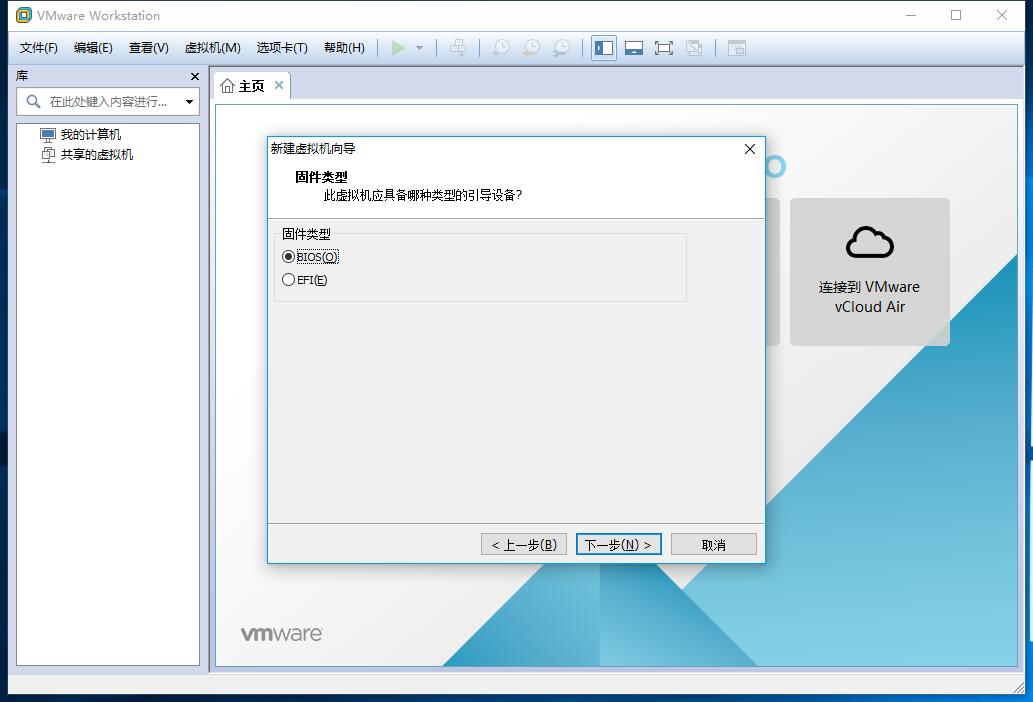Toggle the library sidebar panel

[x=604, y=47]
